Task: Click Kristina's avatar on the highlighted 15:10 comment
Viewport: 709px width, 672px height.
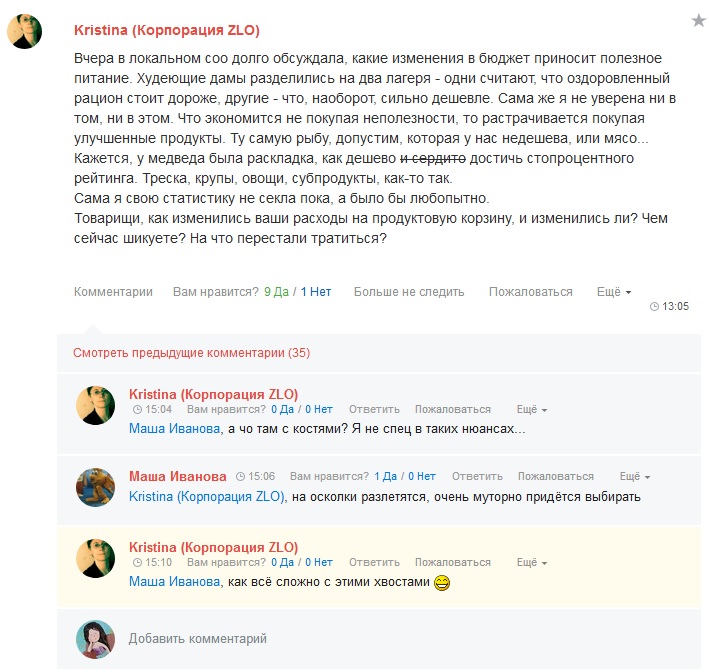Action: pos(95,558)
